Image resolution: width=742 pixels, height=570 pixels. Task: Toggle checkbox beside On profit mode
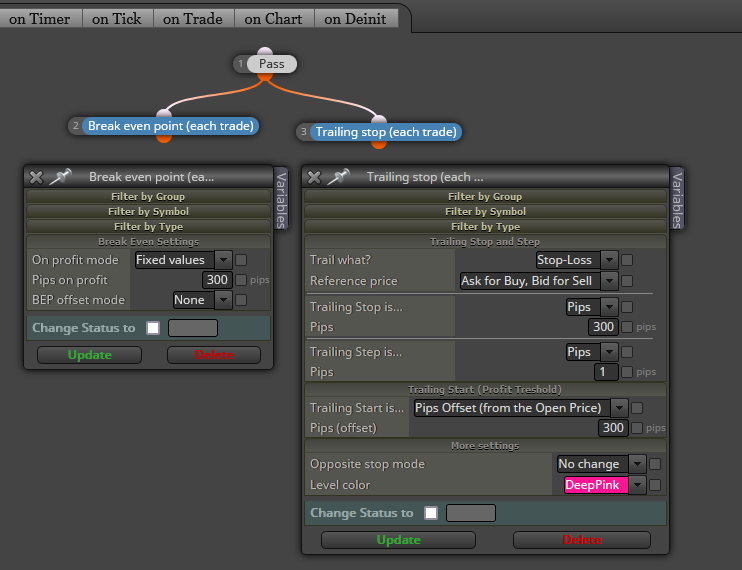click(x=241, y=260)
